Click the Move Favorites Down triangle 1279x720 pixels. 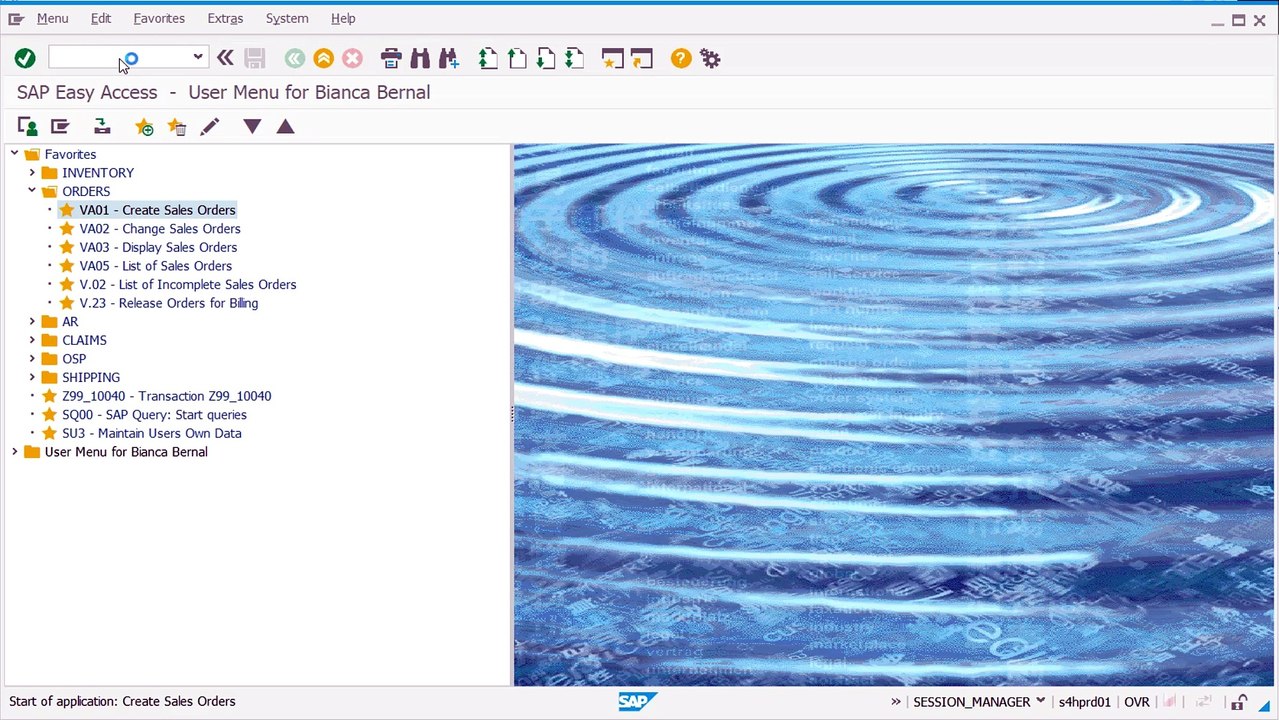point(252,126)
